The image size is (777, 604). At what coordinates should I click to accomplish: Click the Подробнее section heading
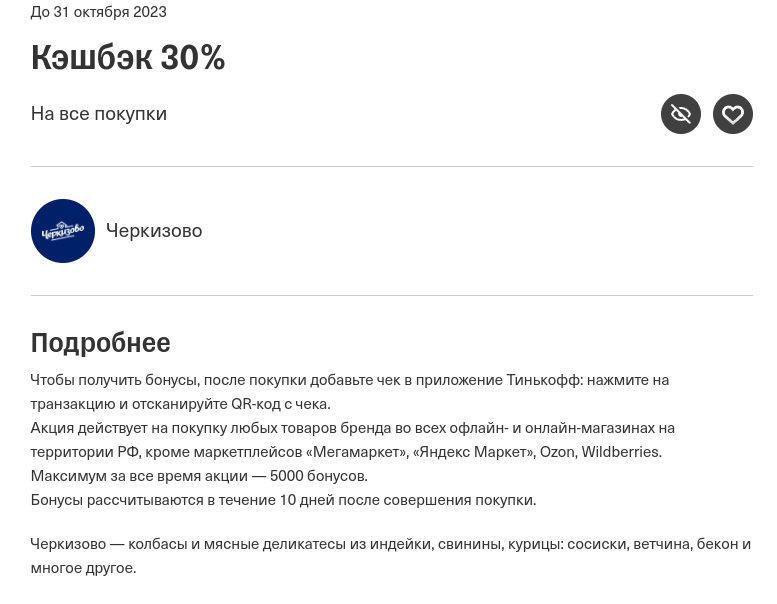101,343
